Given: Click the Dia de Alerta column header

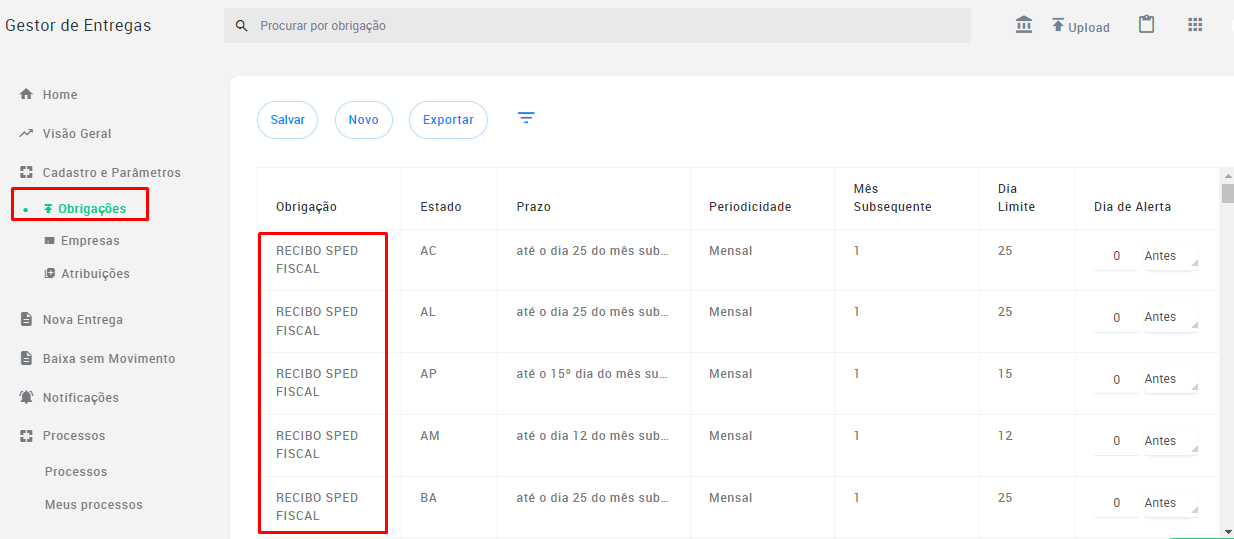Looking at the screenshot, I should point(1132,207).
